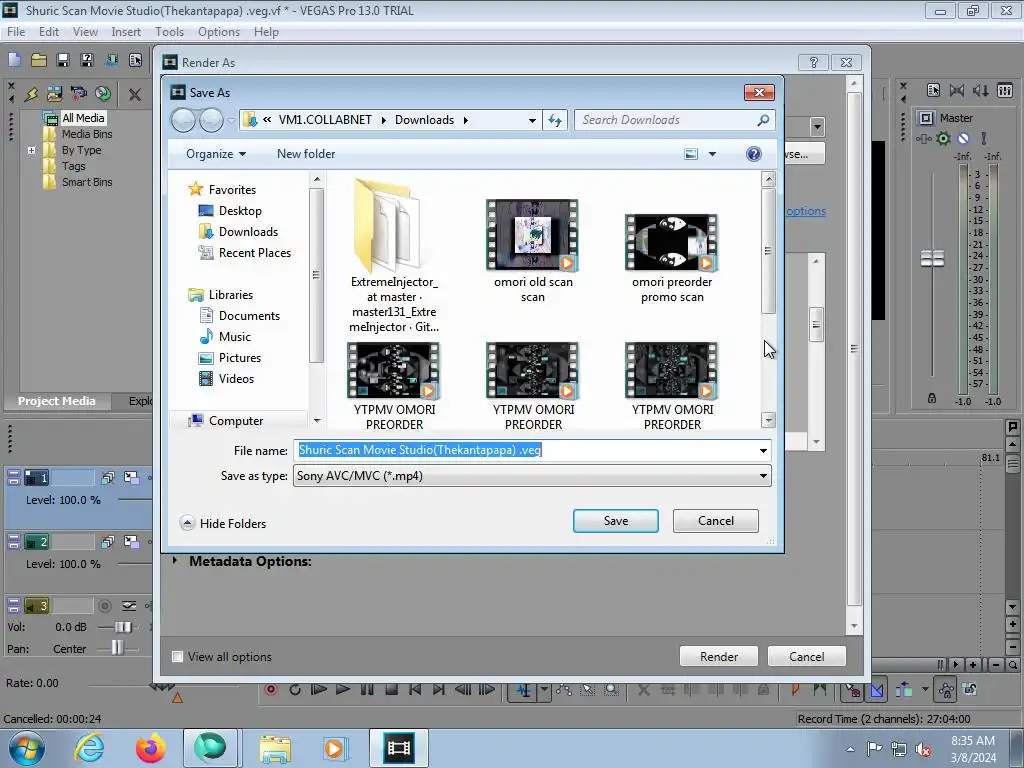This screenshot has width=1024, height=768.
Task: Toggle Master output mute (circle-slash) icon
Action: point(963,138)
